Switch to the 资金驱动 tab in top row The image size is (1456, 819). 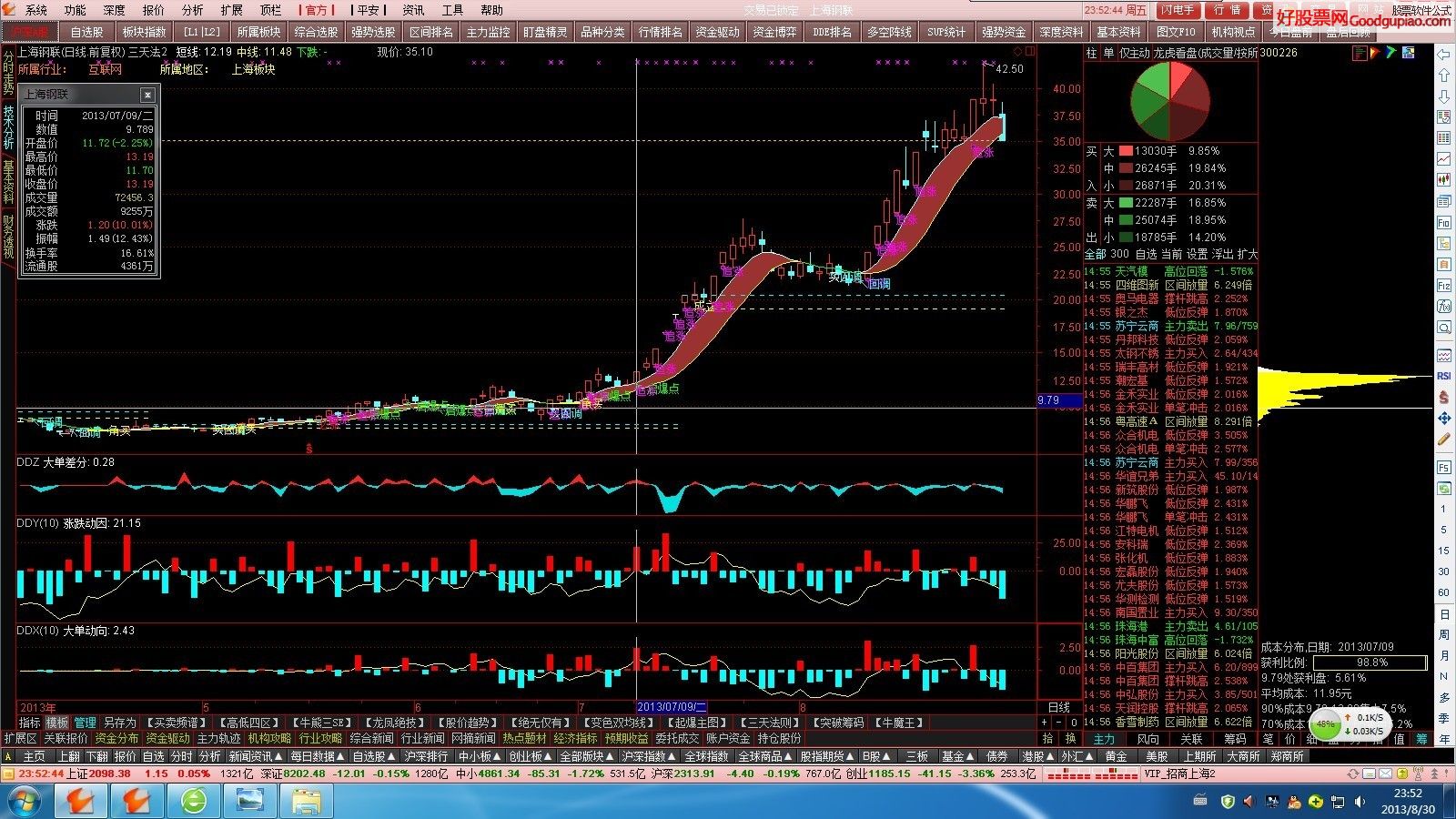[717, 32]
